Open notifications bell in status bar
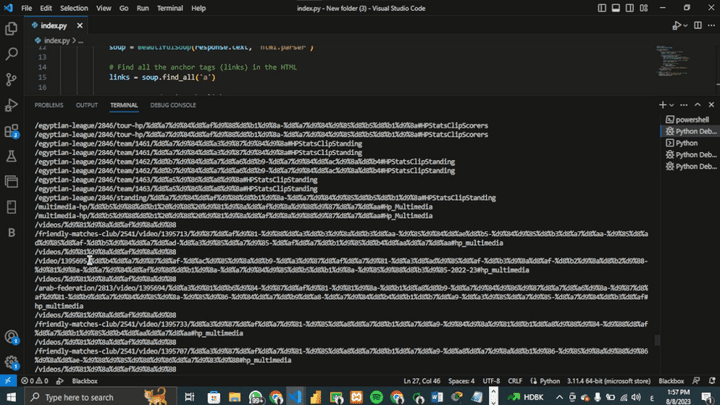 pyautogui.click(x=712, y=381)
